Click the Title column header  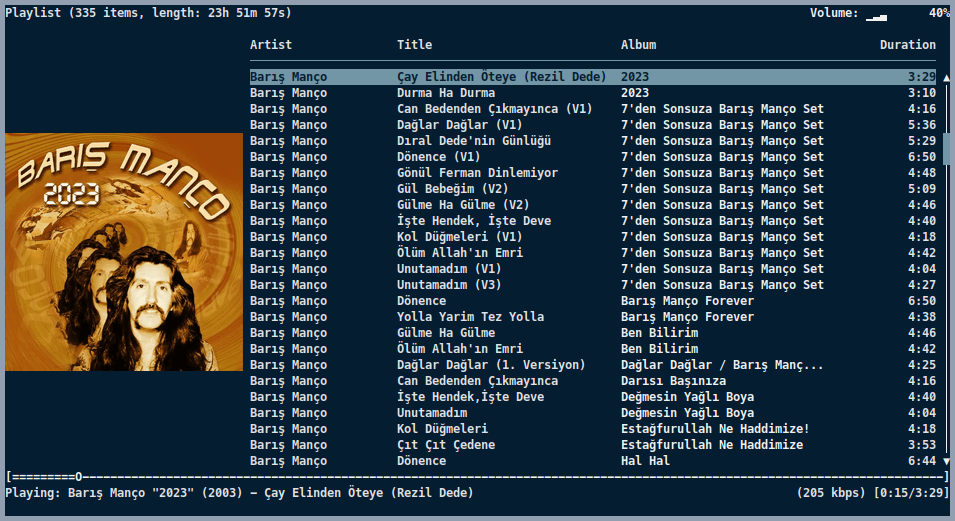click(x=414, y=45)
